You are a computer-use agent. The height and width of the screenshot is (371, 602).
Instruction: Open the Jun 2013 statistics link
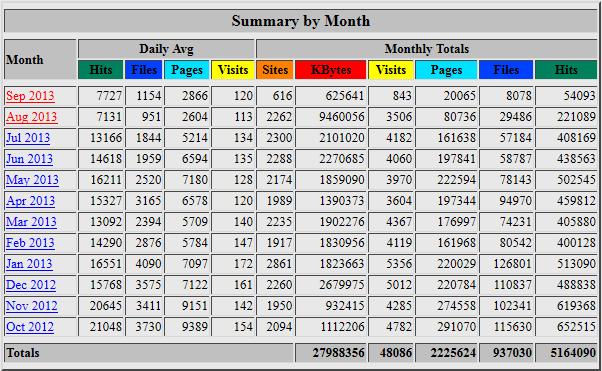tap(30, 159)
